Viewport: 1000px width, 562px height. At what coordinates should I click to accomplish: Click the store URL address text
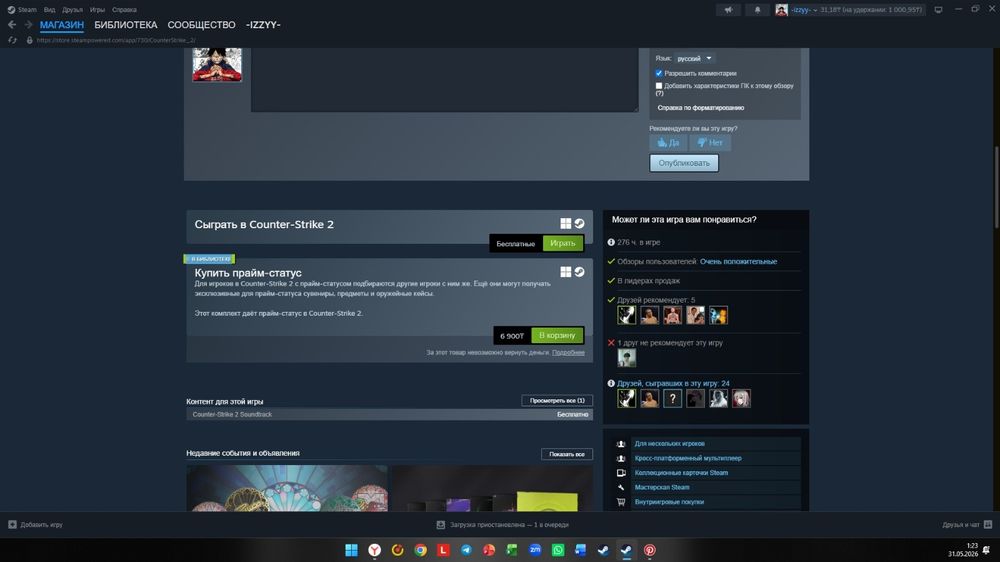(116, 40)
